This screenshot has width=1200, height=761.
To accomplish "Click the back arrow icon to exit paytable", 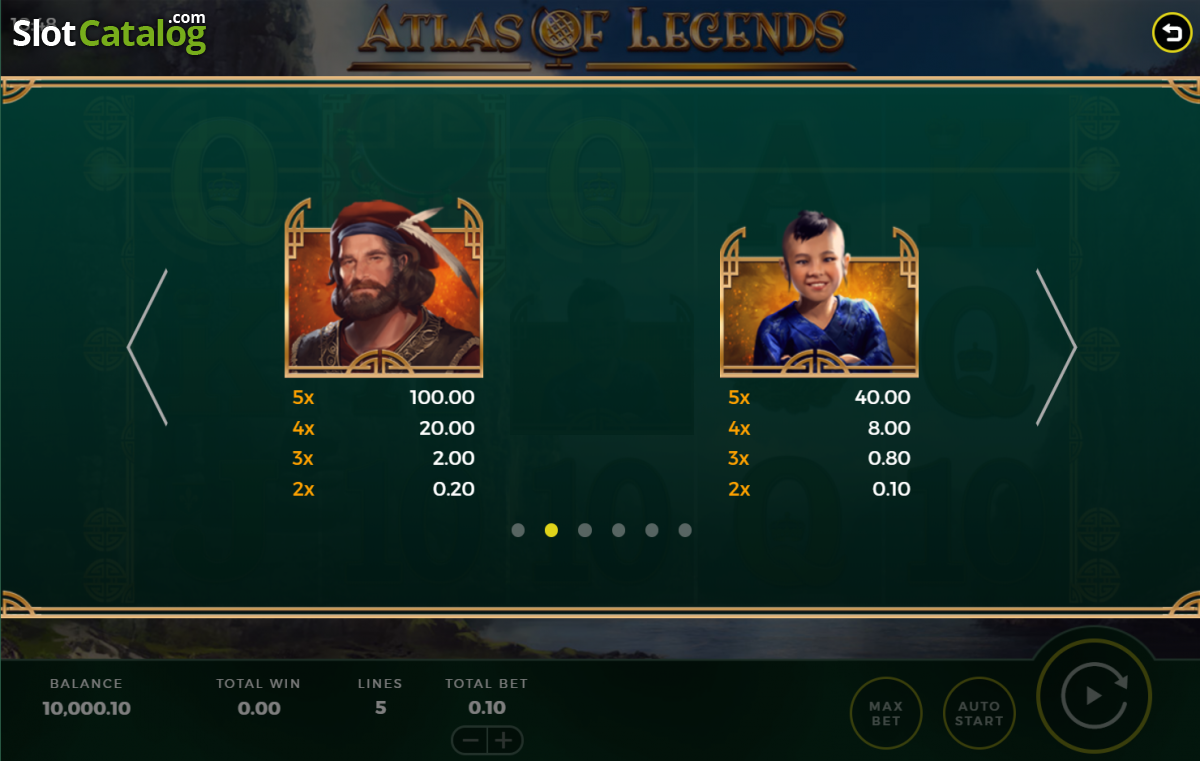I will pyautogui.click(x=1171, y=33).
